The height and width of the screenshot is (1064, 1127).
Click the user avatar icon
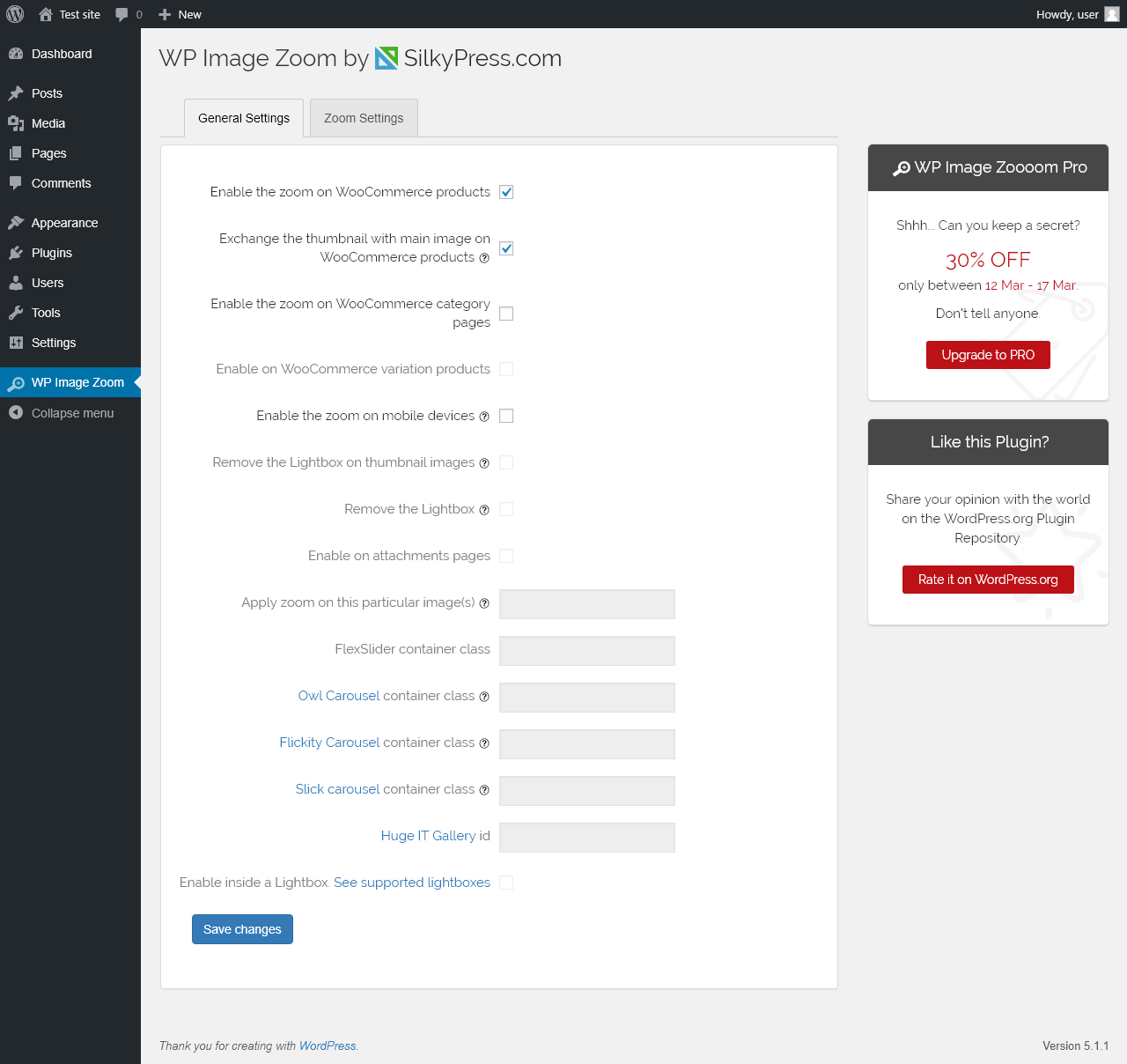point(1112,14)
